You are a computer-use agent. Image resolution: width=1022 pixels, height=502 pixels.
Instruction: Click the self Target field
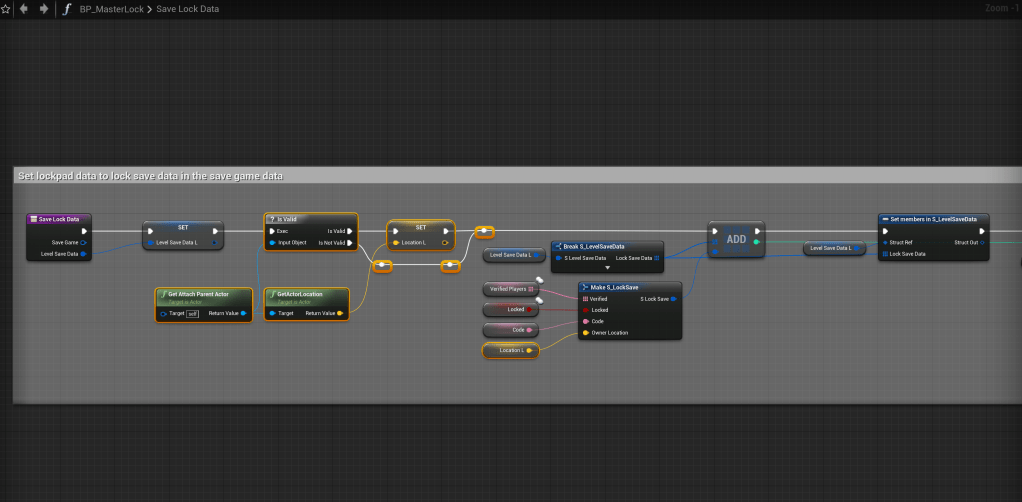point(194,313)
